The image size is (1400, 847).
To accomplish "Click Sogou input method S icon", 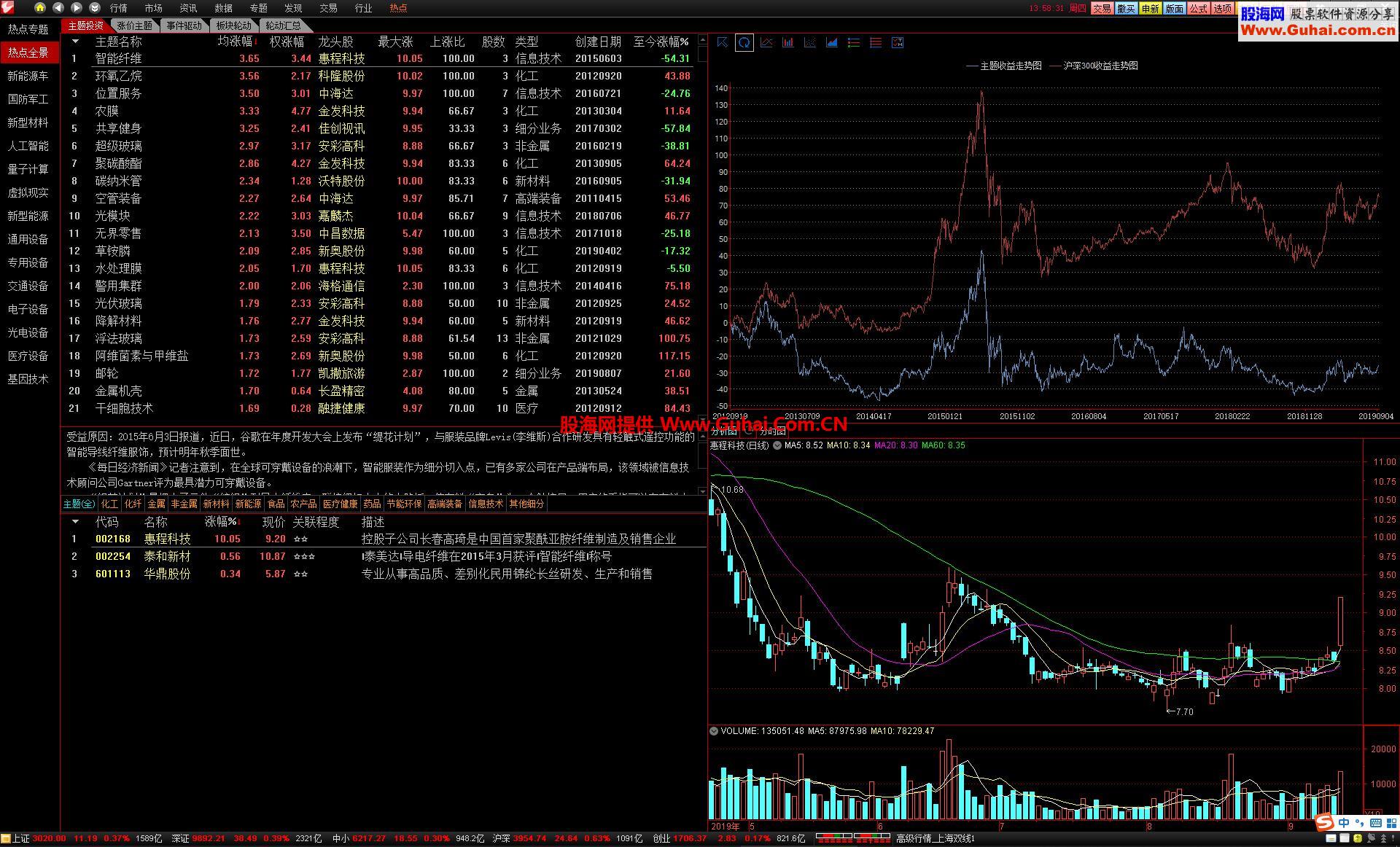I will (1324, 823).
